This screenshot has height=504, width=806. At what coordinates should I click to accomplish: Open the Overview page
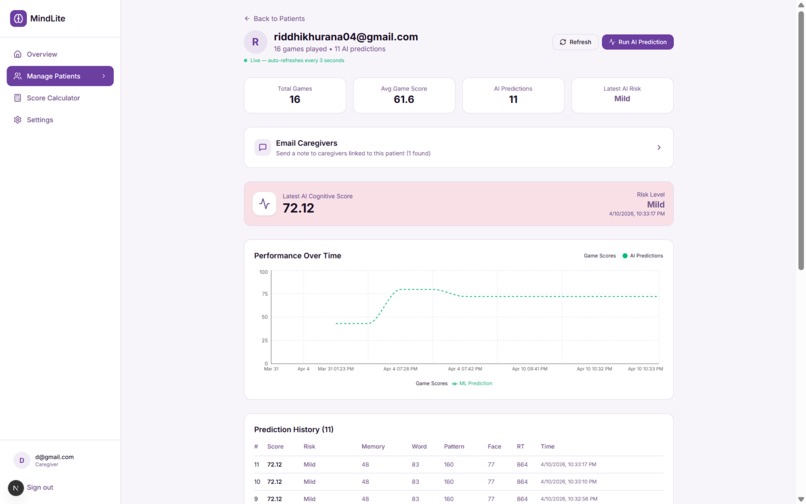click(60, 54)
